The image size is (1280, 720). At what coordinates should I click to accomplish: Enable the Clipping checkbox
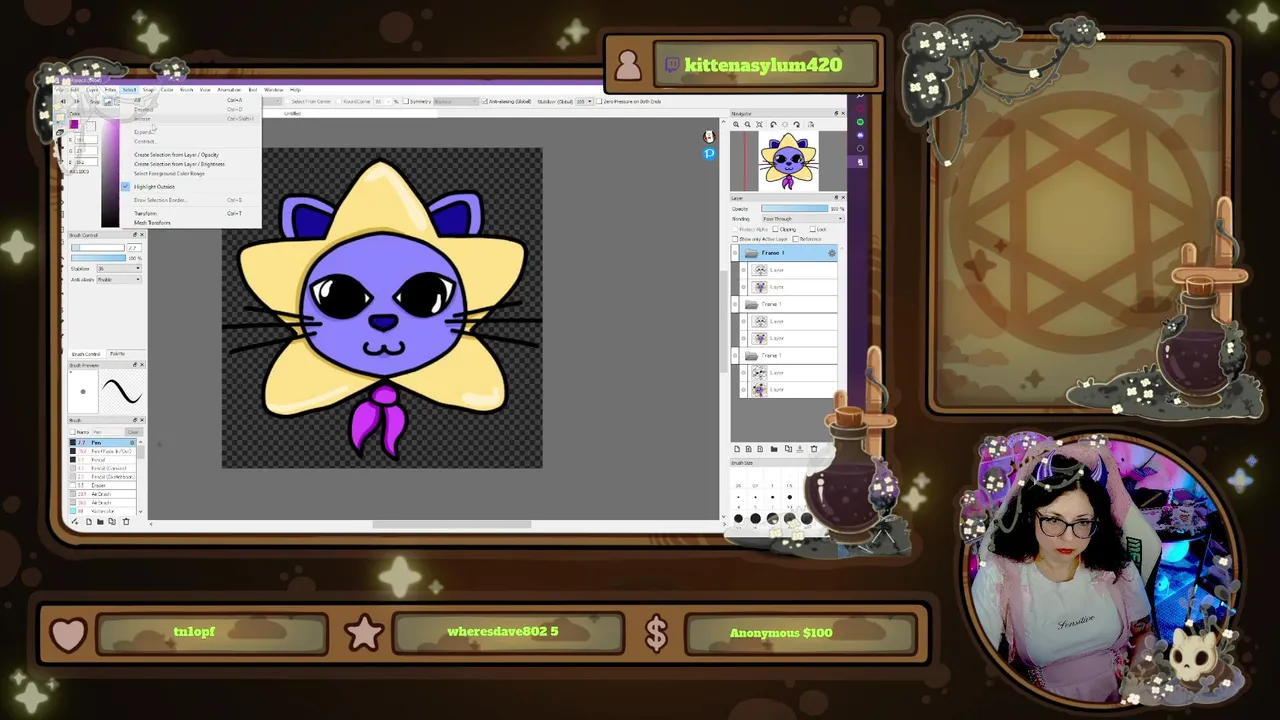(775, 229)
